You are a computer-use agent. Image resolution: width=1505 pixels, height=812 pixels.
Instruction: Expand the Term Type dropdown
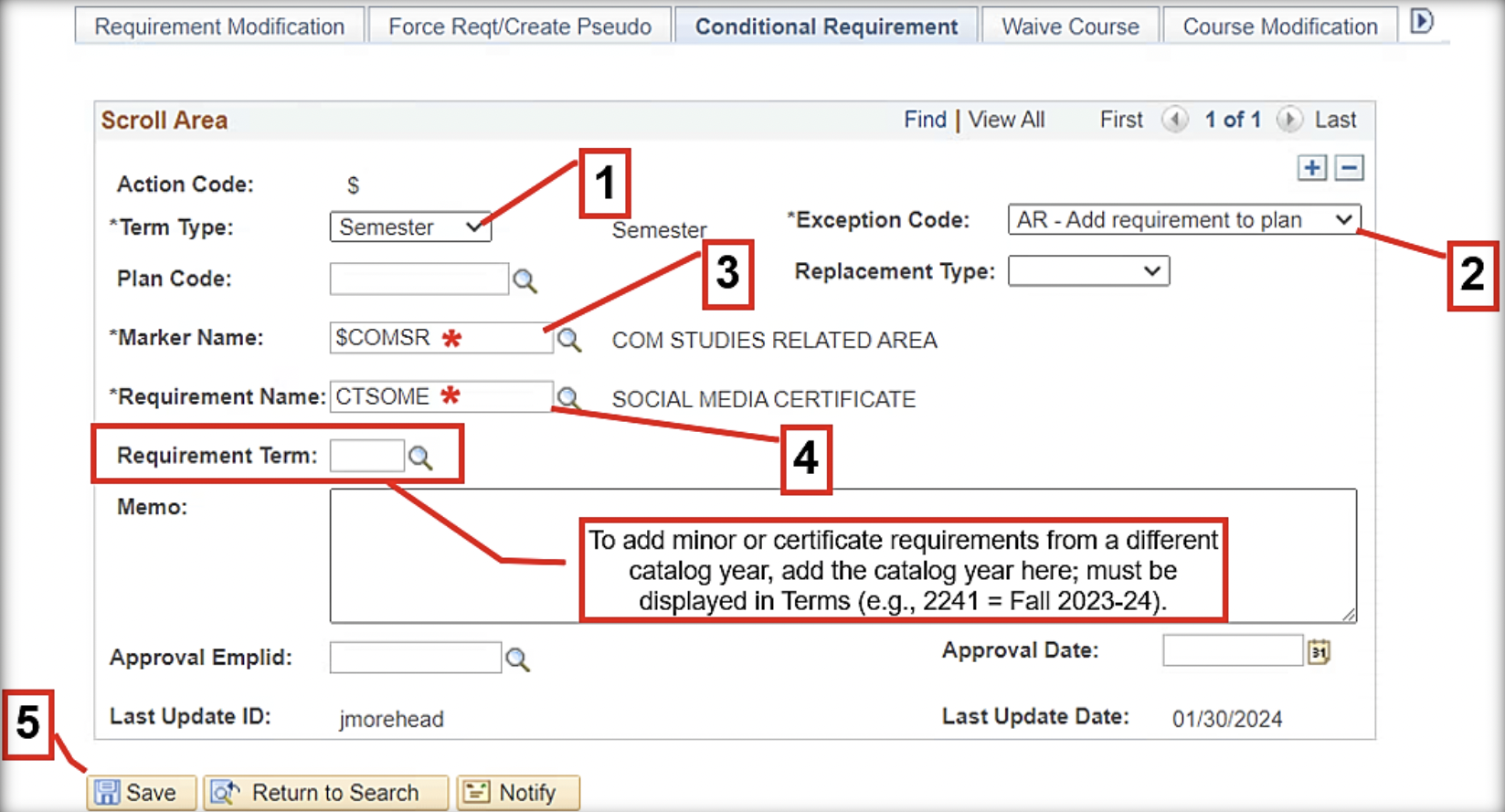[x=410, y=227]
